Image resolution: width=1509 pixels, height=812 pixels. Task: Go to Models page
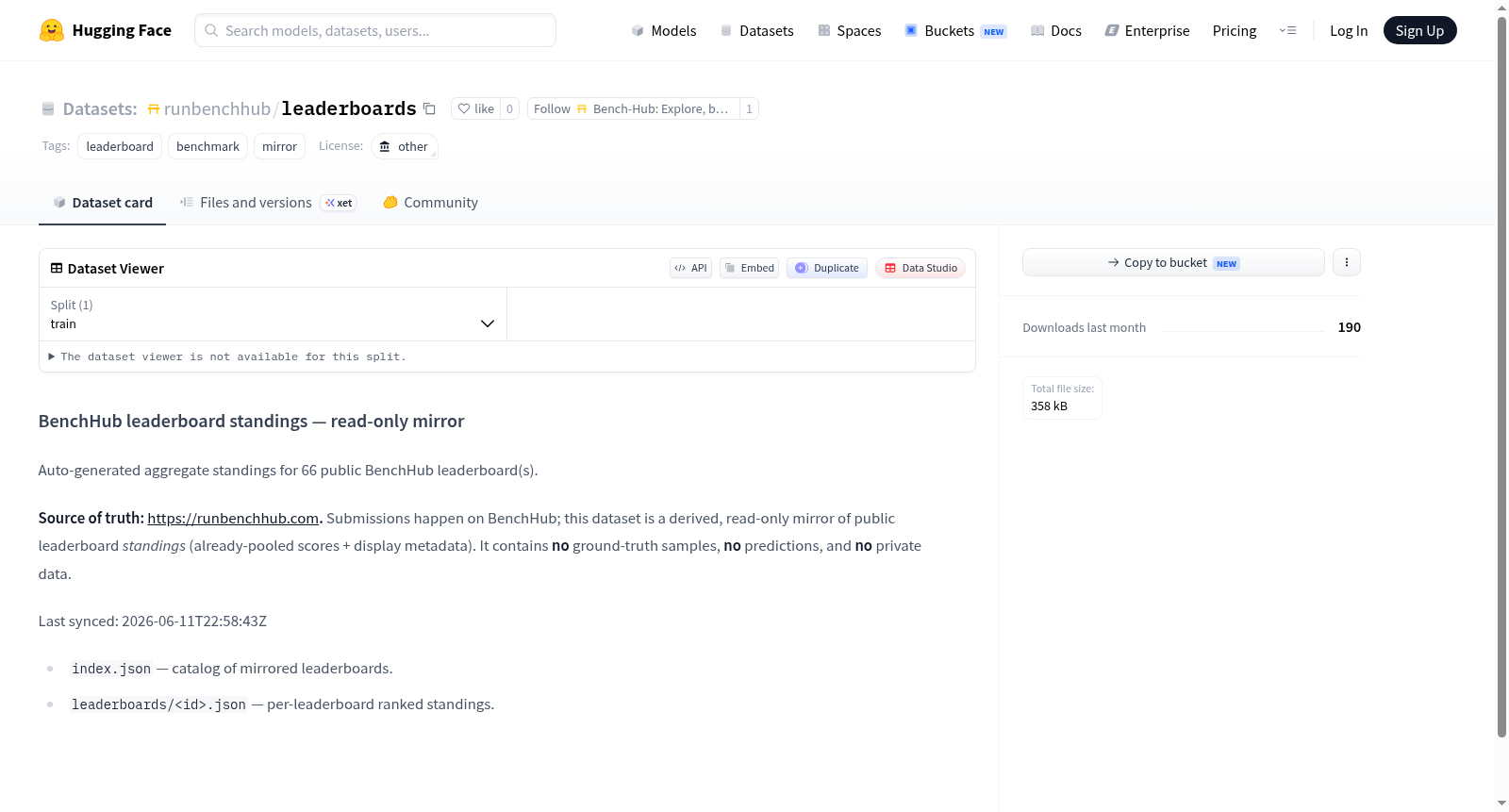click(x=664, y=30)
